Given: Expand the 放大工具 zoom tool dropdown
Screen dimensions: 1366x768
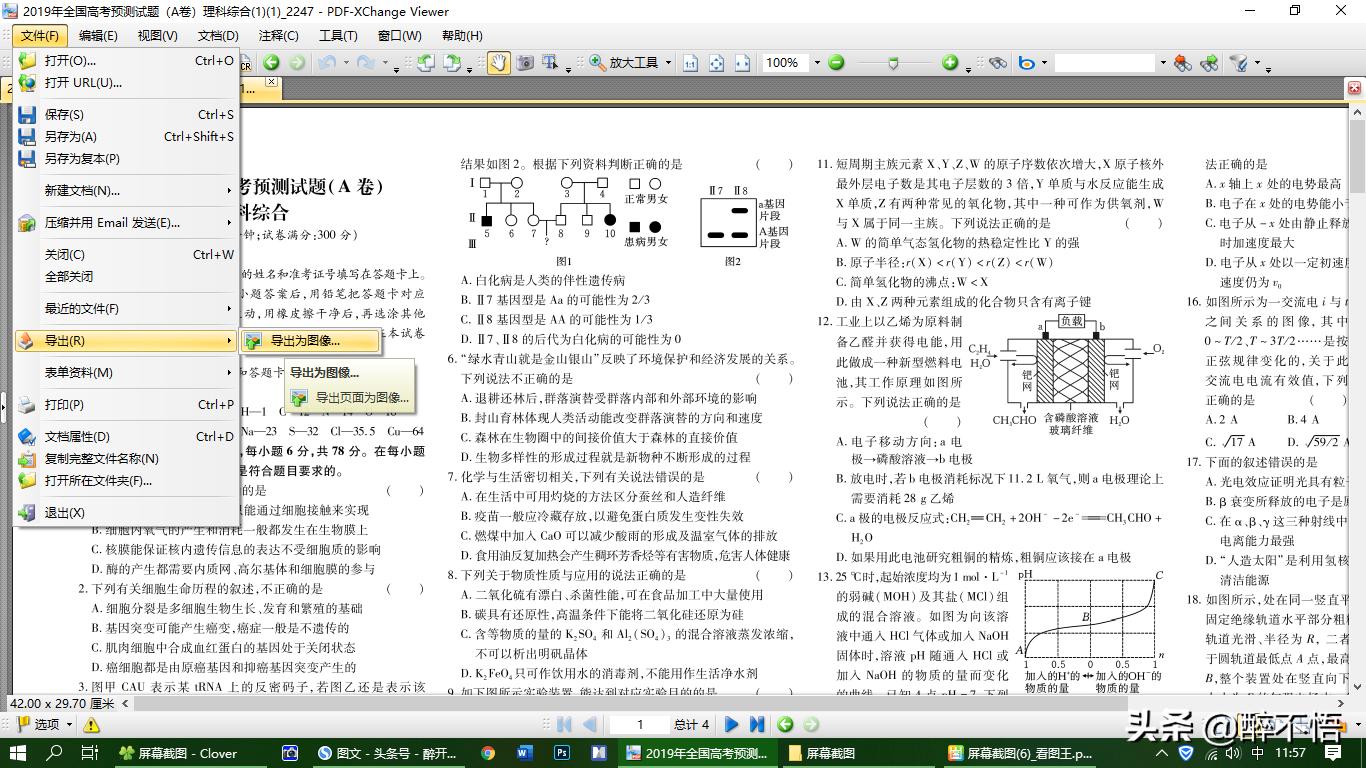Looking at the screenshot, I should [667, 63].
